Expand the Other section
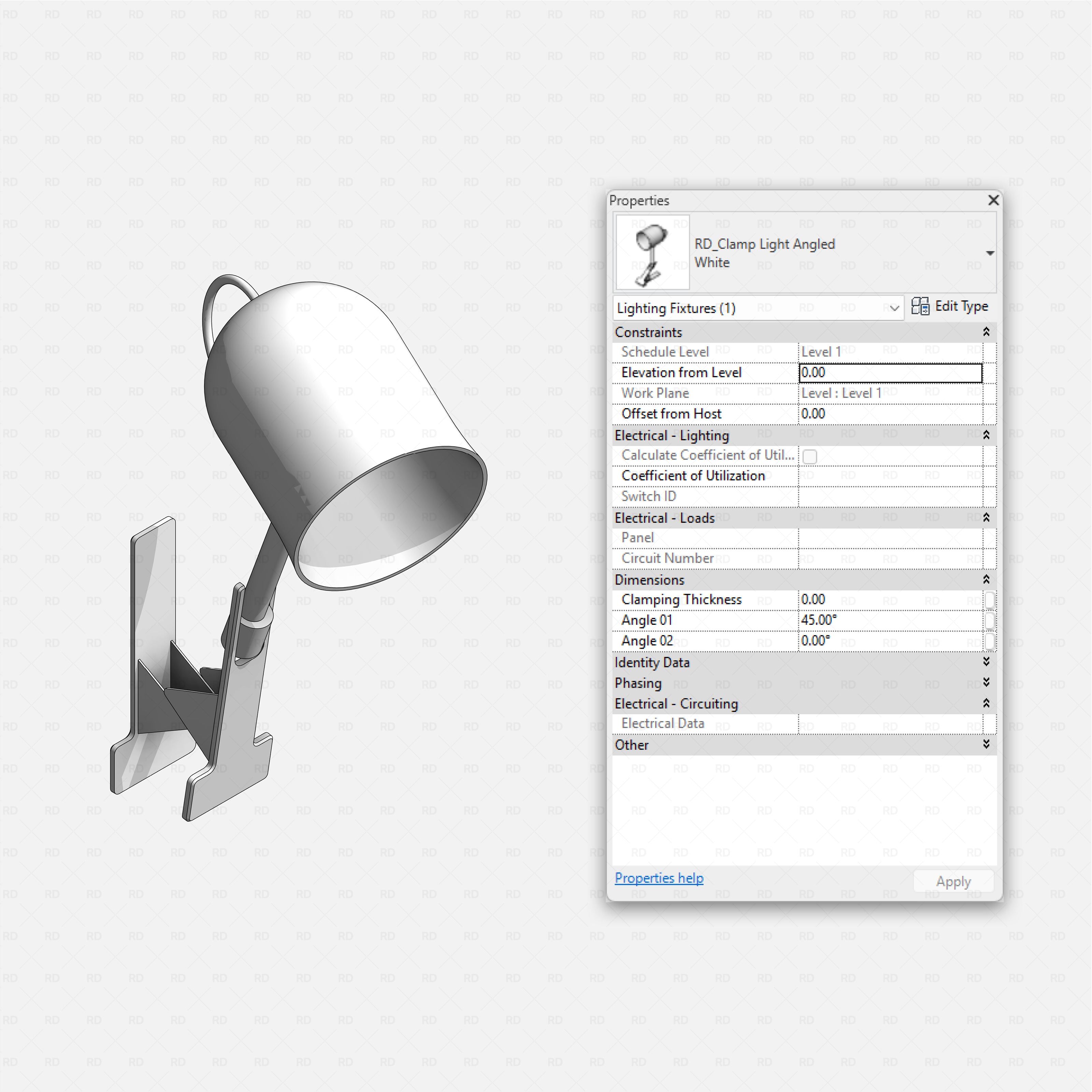 click(x=986, y=744)
